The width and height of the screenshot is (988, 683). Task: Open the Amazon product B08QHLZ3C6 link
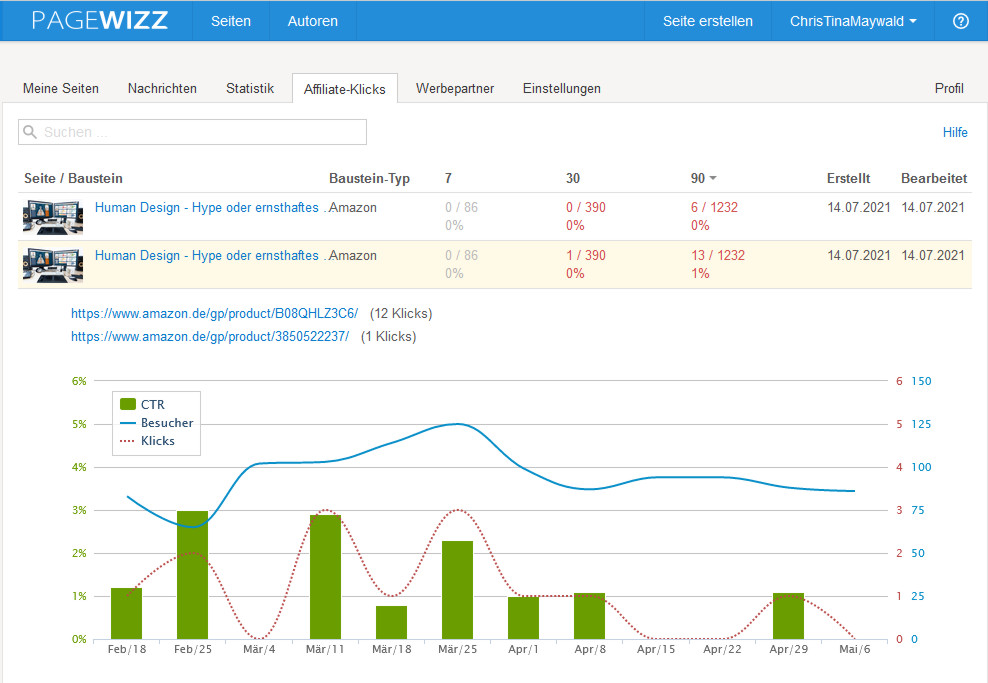[214, 313]
